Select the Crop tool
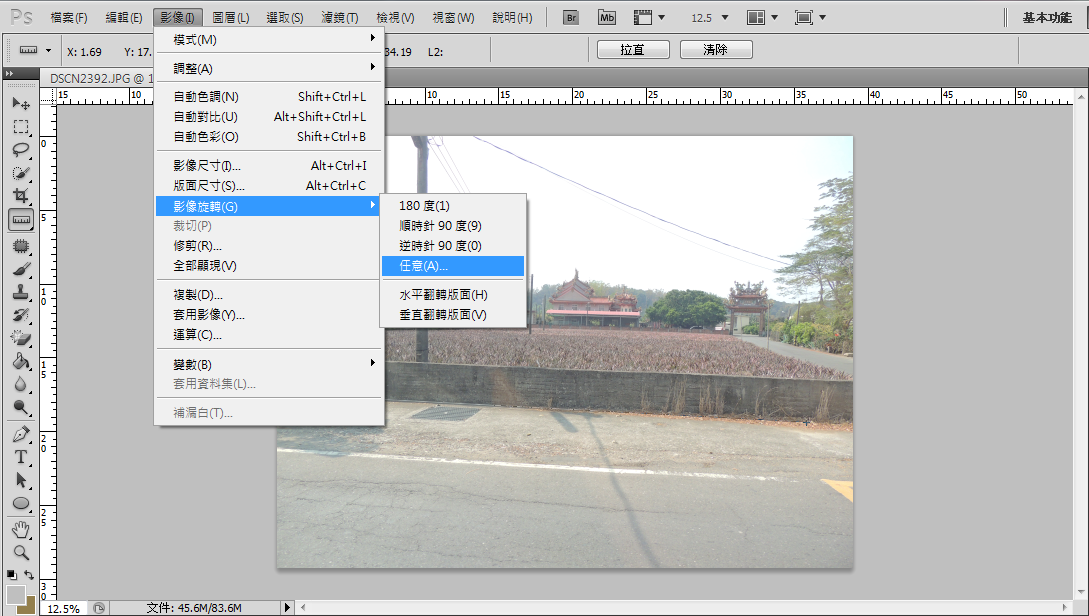Viewport: 1089px width, 616px height. [x=21, y=196]
